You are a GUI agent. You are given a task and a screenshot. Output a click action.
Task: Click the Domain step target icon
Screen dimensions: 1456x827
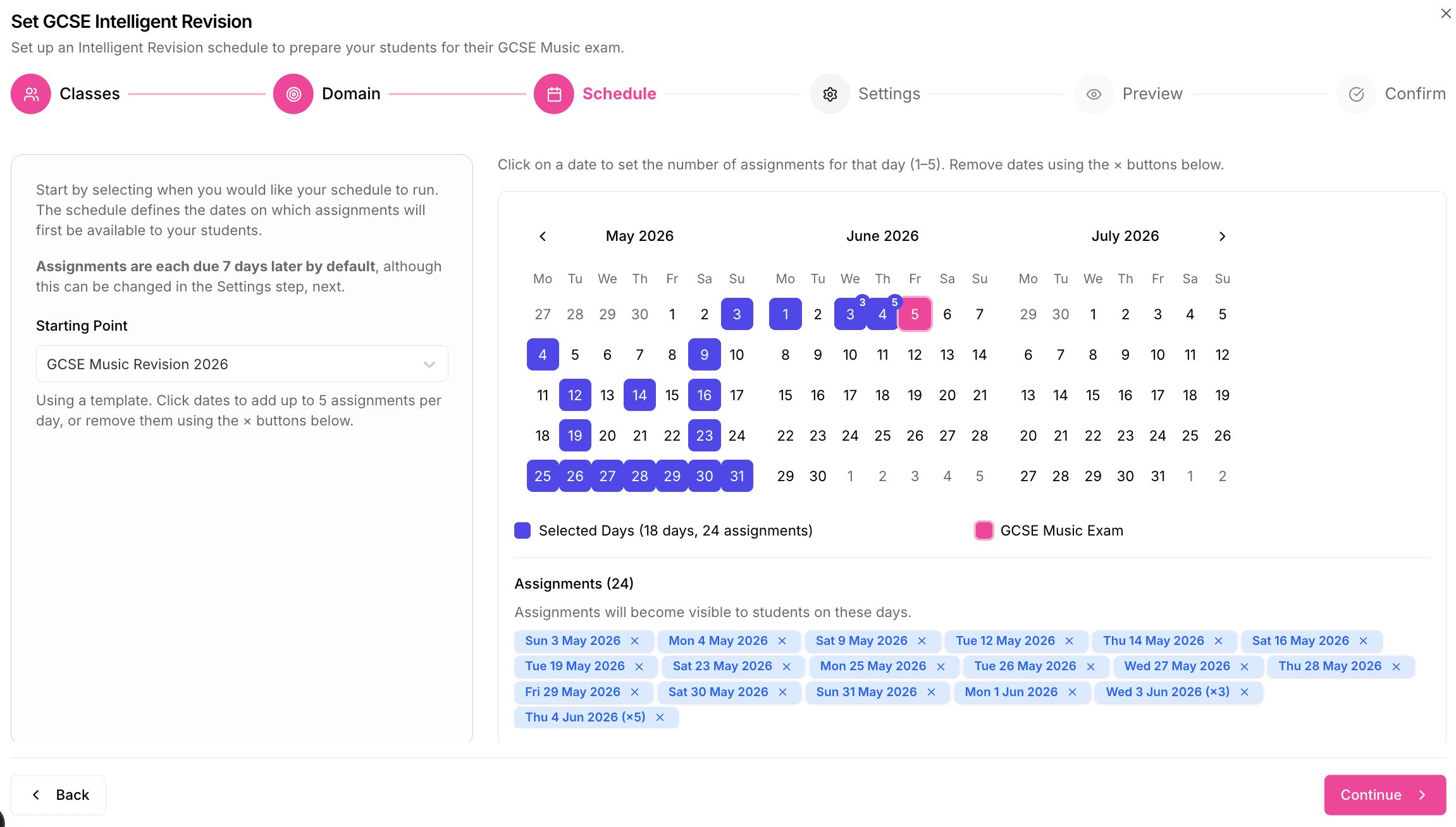click(293, 94)
